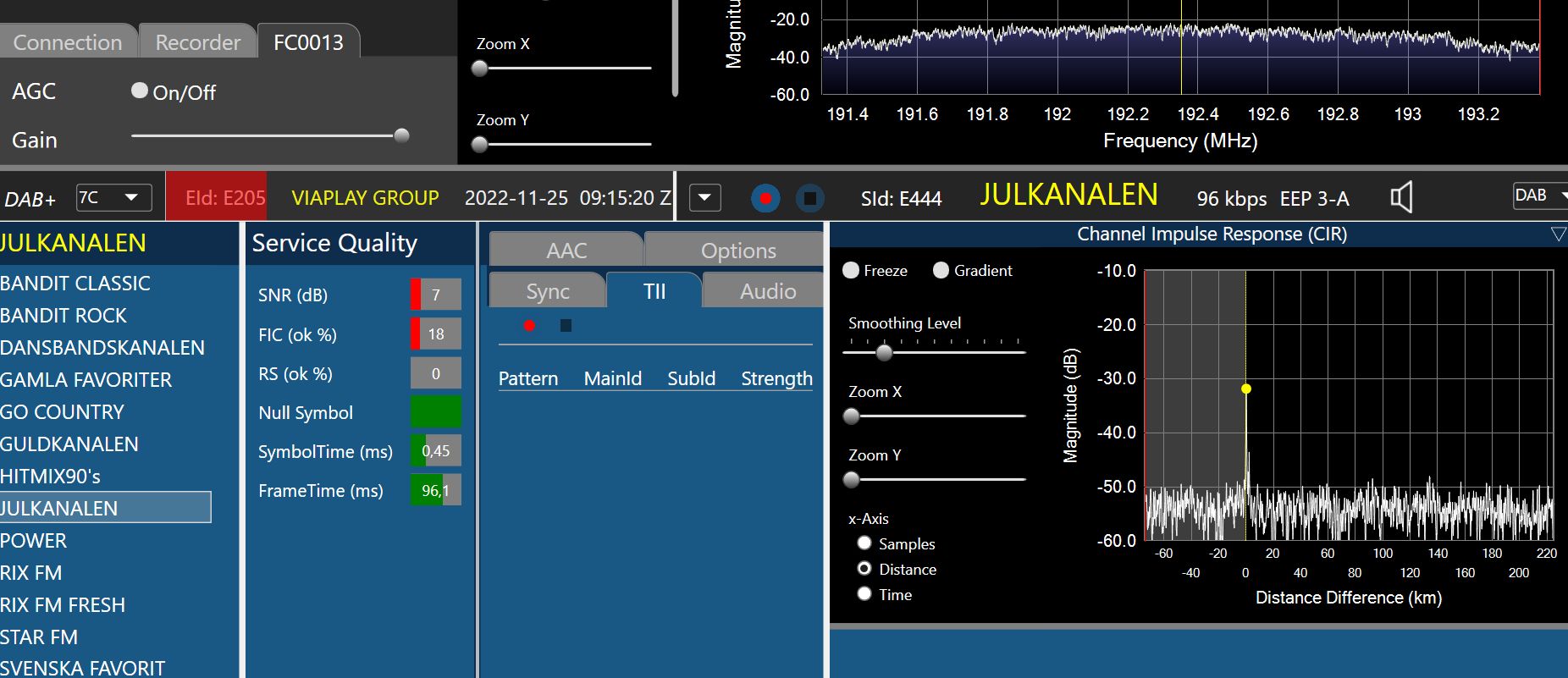Image resolution: width=1568 pixels, height=678 pixels.
Task: Switch to the Options tab
Action: [x=737, y=251]
